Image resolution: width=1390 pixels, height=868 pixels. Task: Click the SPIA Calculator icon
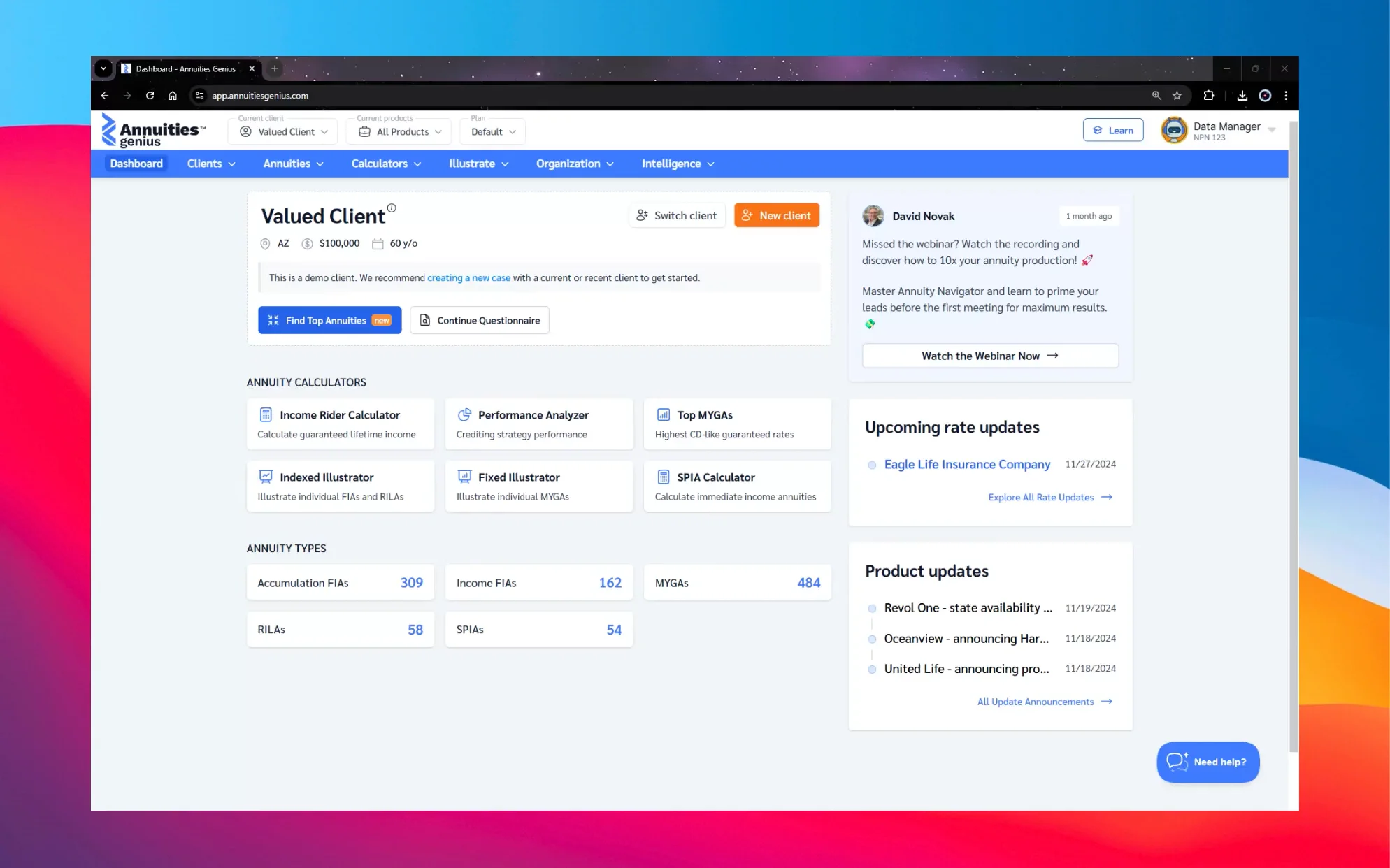[x=664, y=477]
